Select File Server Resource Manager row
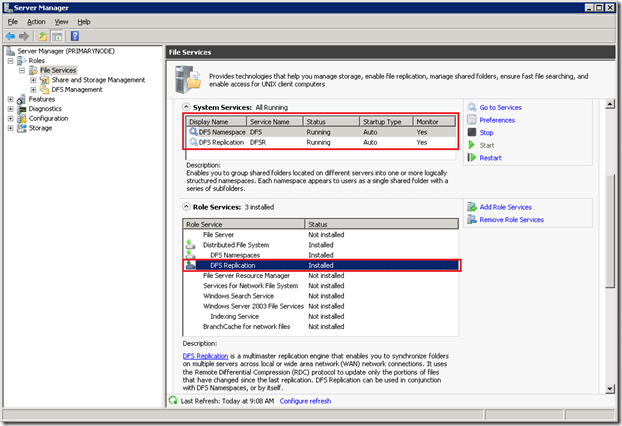The width and height of the screenshot is (622, 426). (321, 275)
